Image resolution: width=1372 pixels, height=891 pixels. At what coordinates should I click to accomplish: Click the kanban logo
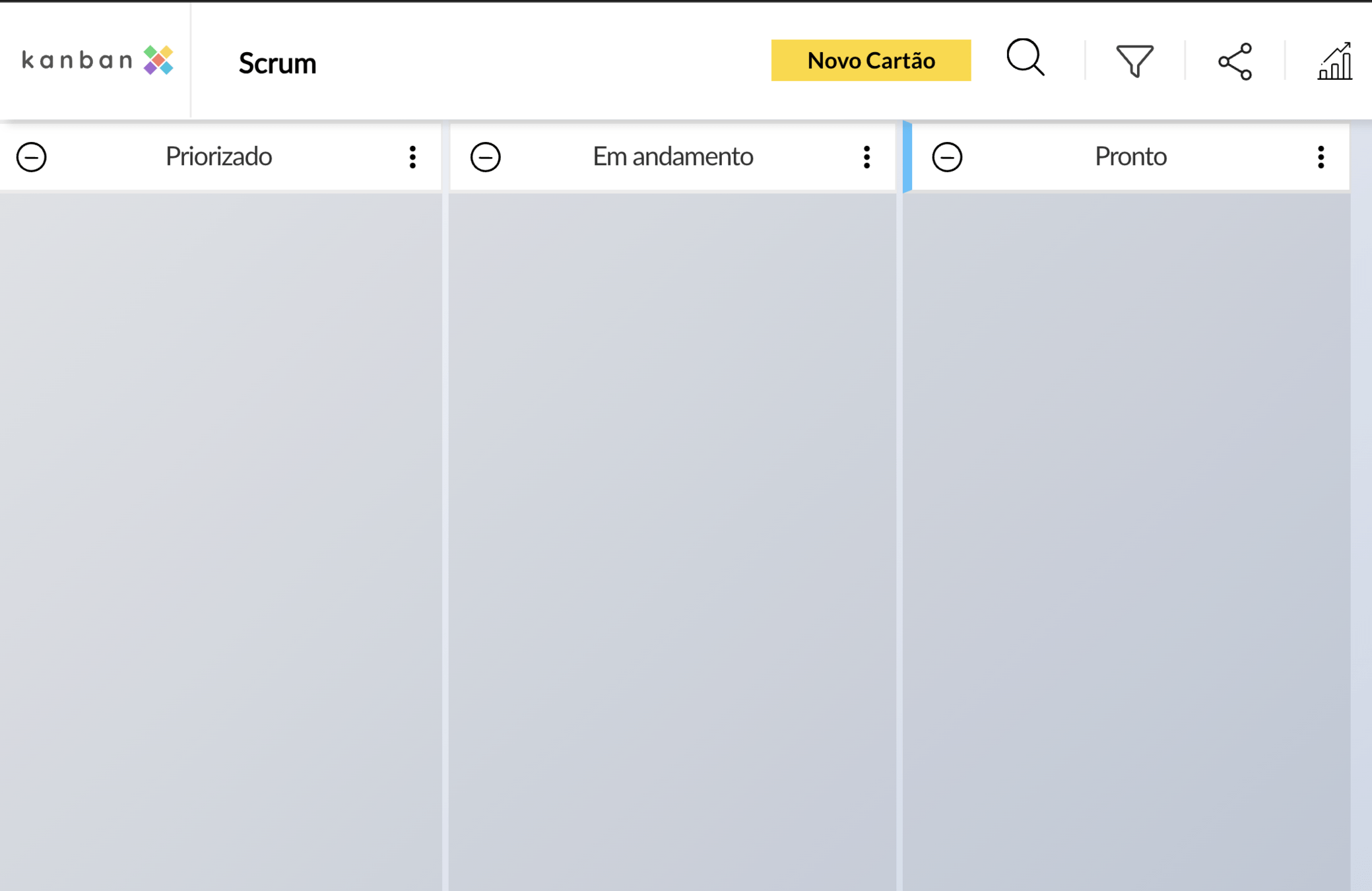point(97,60)
